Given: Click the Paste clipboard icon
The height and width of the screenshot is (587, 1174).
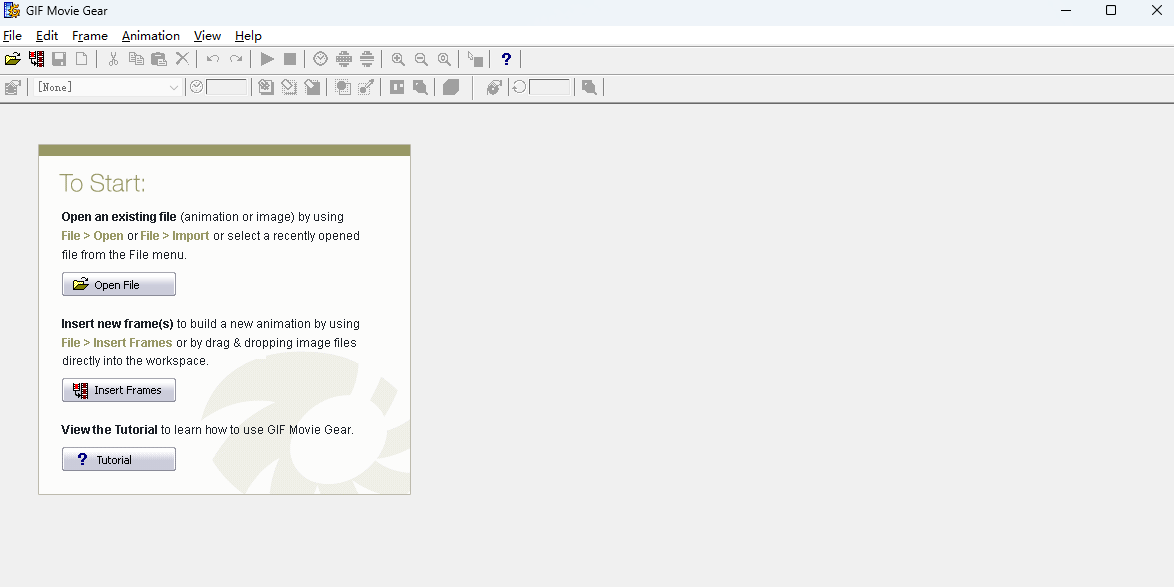Looking at the screenshot, I should pos(158,59).
